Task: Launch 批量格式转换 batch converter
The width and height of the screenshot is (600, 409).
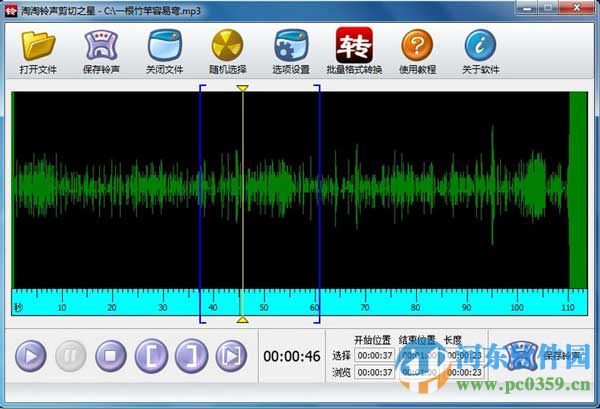Action: coord(354,52)
